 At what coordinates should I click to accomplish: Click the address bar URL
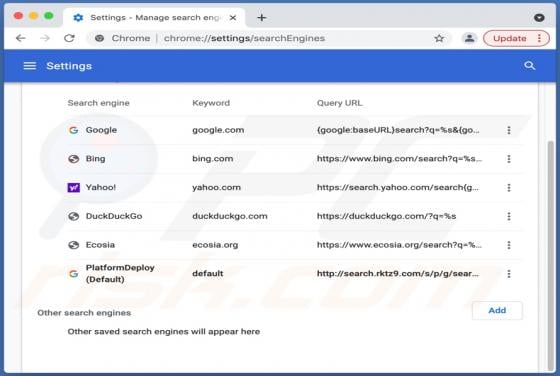click(x=244, y=38)
